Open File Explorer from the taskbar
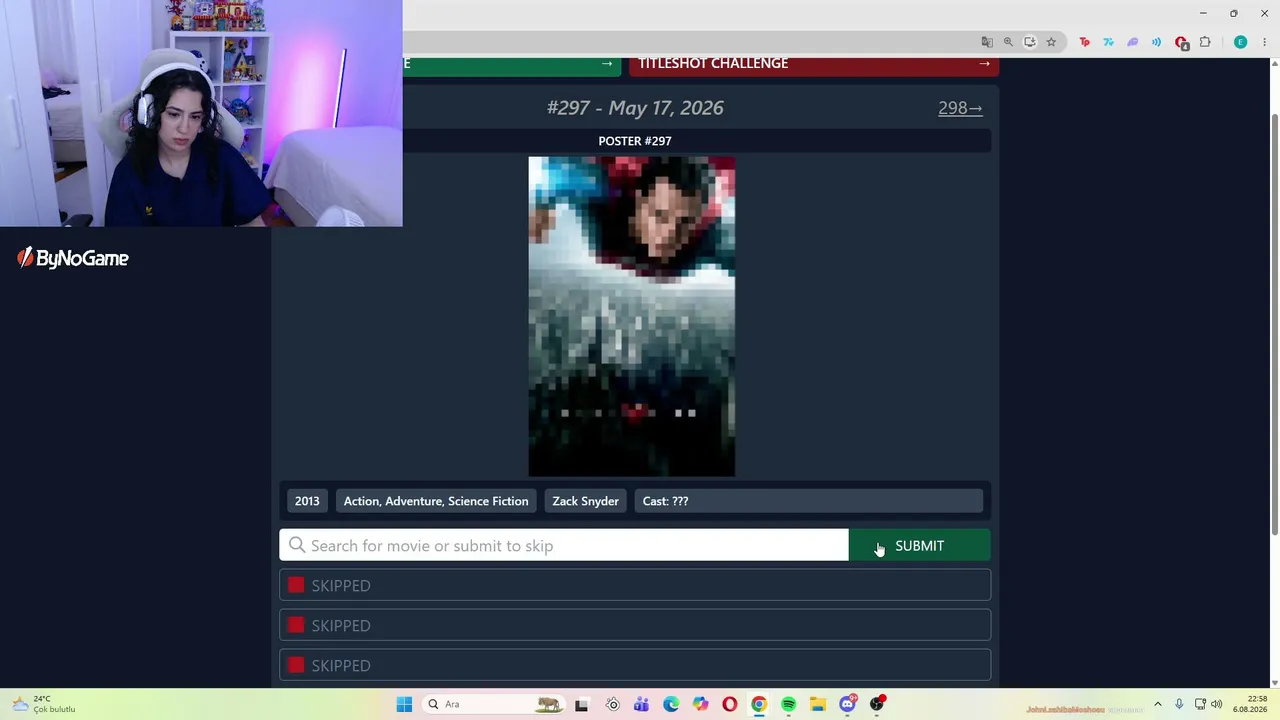 818,704
